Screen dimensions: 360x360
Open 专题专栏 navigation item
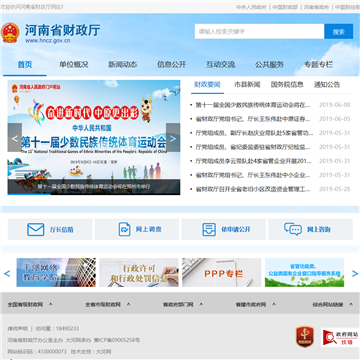[318, 65]
